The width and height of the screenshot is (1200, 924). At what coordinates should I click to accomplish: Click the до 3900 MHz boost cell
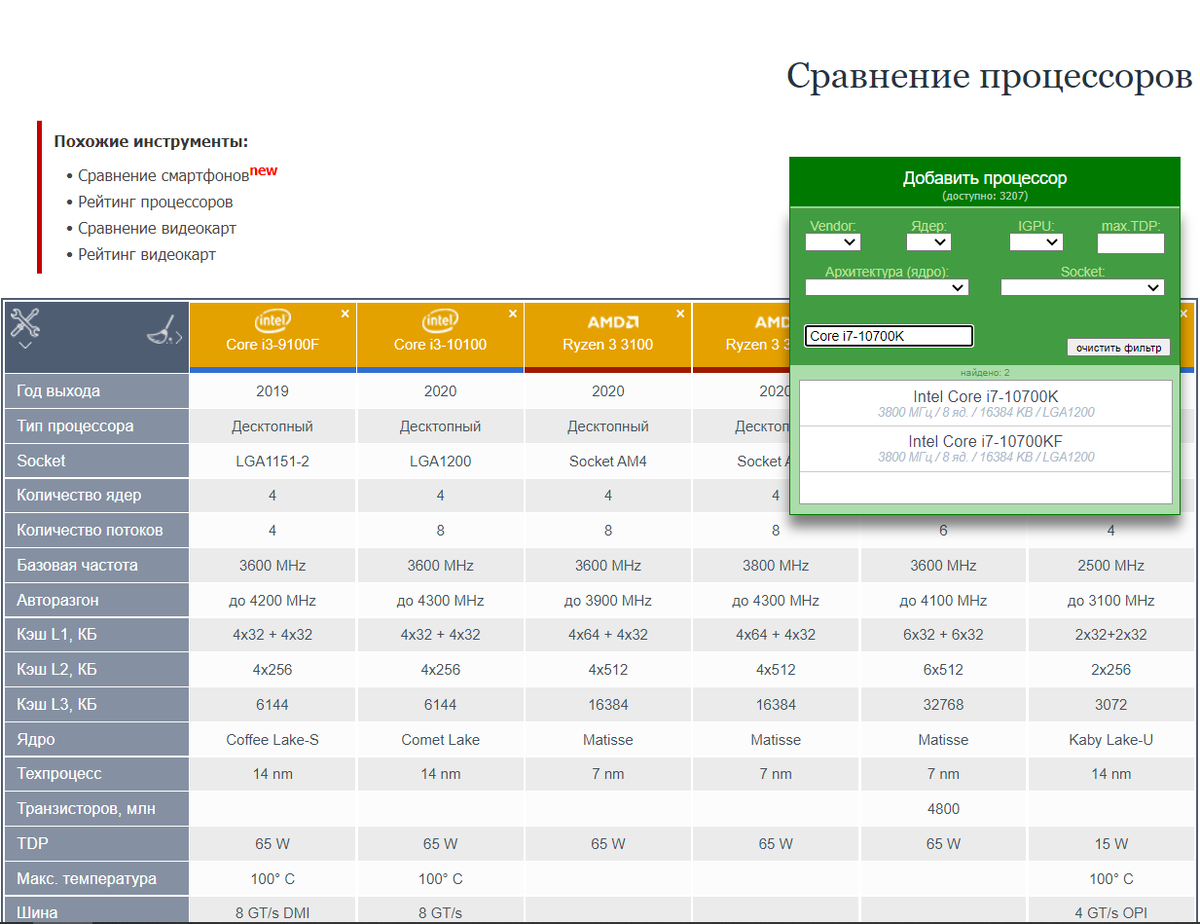click(608, 600)
